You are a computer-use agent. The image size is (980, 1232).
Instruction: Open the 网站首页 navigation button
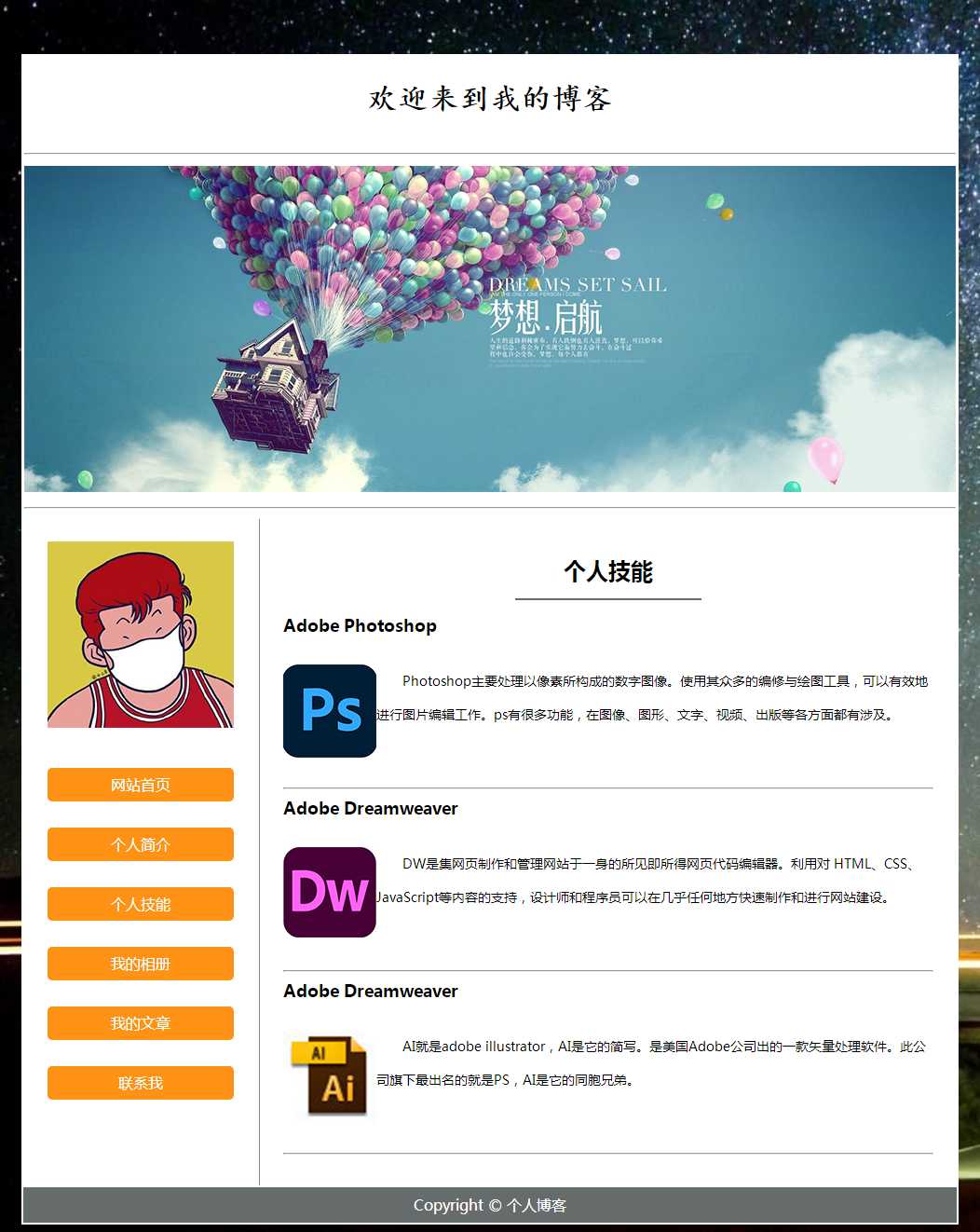tap(141, 785)
